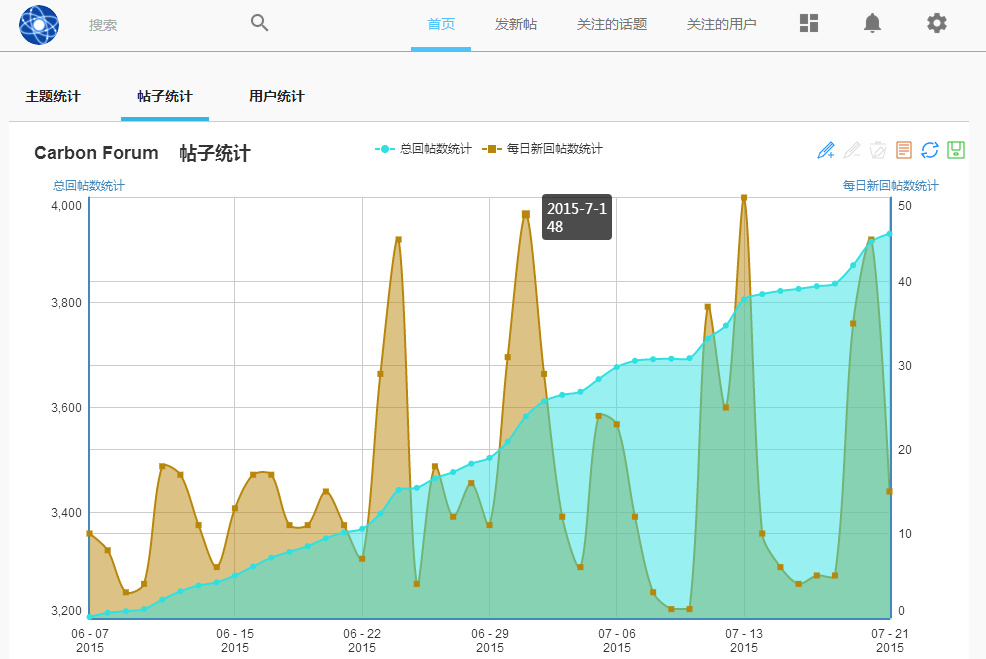Click the '40' right axis label
The image size is (986, 659).
905,282
